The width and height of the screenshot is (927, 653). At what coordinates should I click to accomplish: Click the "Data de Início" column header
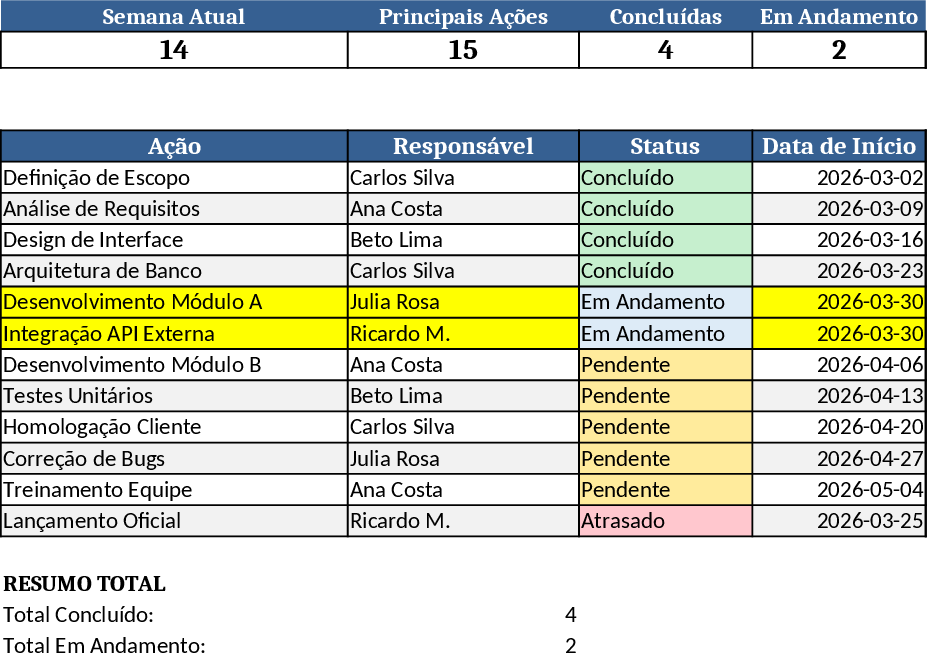(x=839, y=146)
